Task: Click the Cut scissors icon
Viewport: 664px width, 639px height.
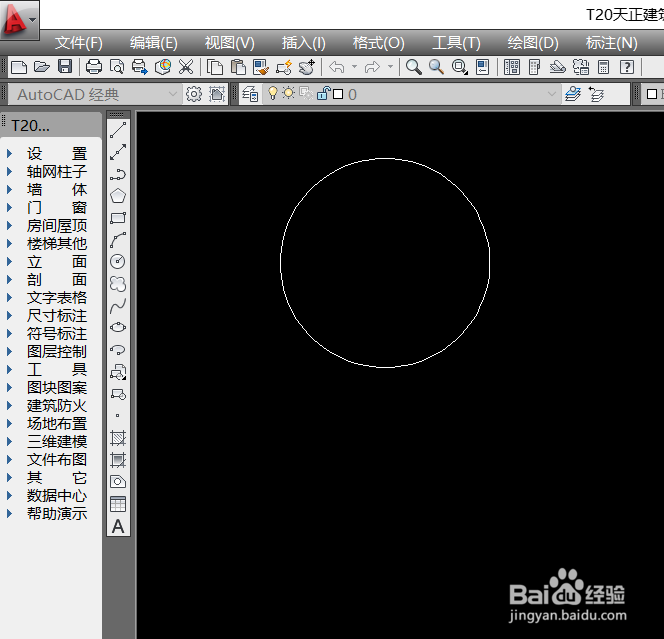Action: tap(185, 67)
